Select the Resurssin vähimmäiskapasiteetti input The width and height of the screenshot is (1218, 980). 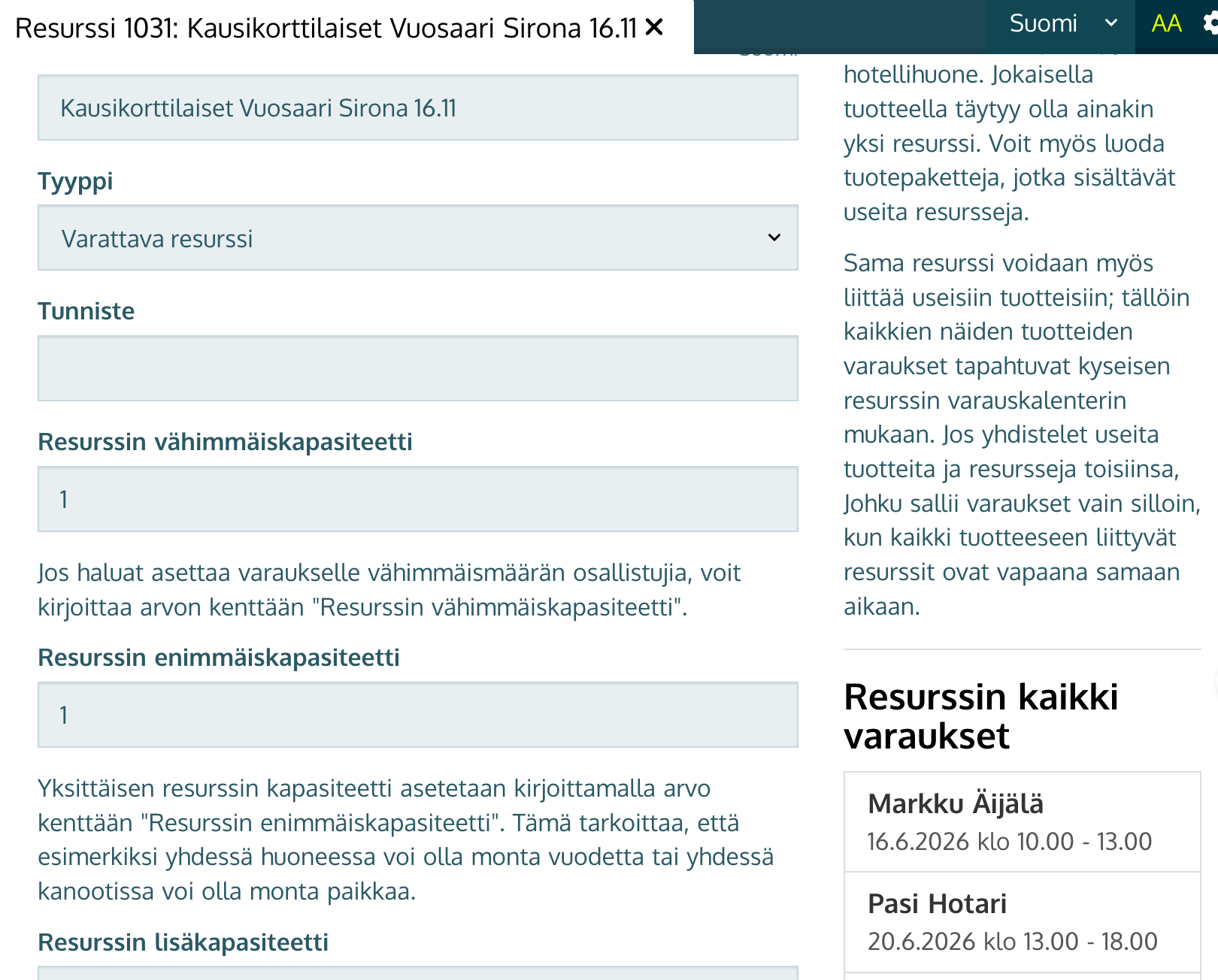(x=418, y=499)
